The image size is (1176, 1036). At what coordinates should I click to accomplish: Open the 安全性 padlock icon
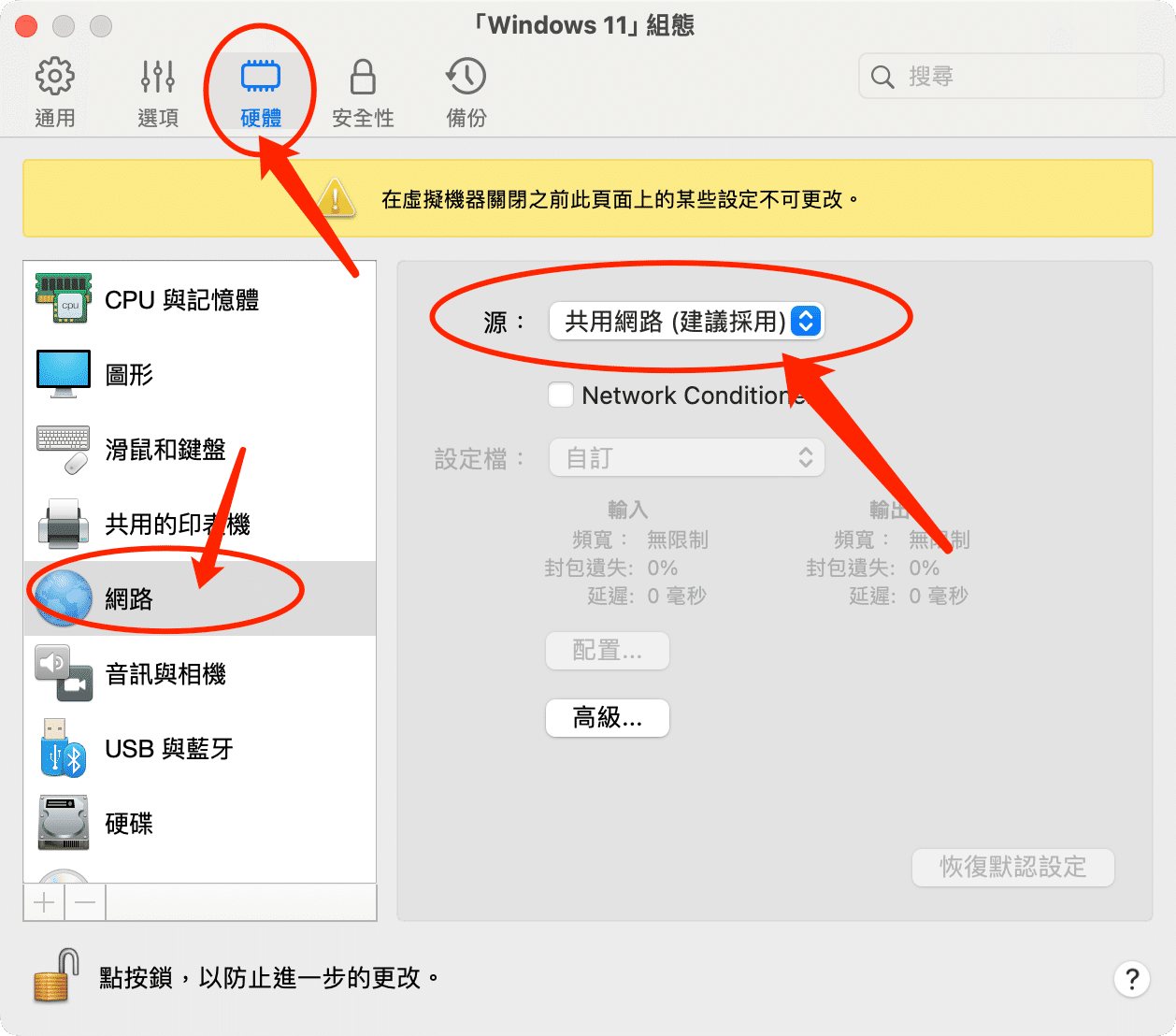[x=363, y=77]
